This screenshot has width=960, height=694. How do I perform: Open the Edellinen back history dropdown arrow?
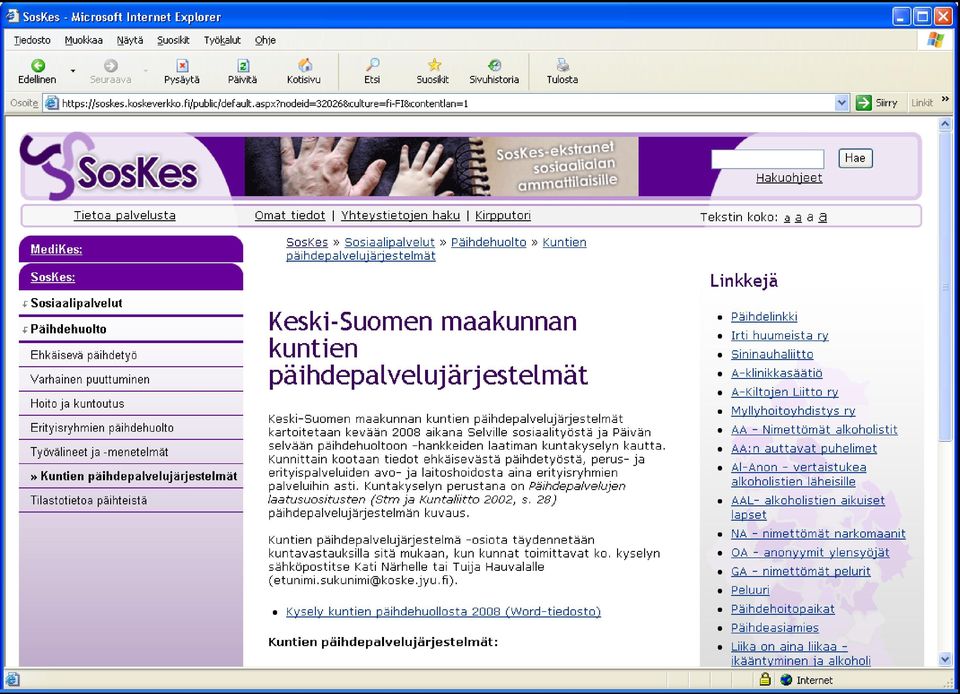pyautogui.click(x=73, y=71)
